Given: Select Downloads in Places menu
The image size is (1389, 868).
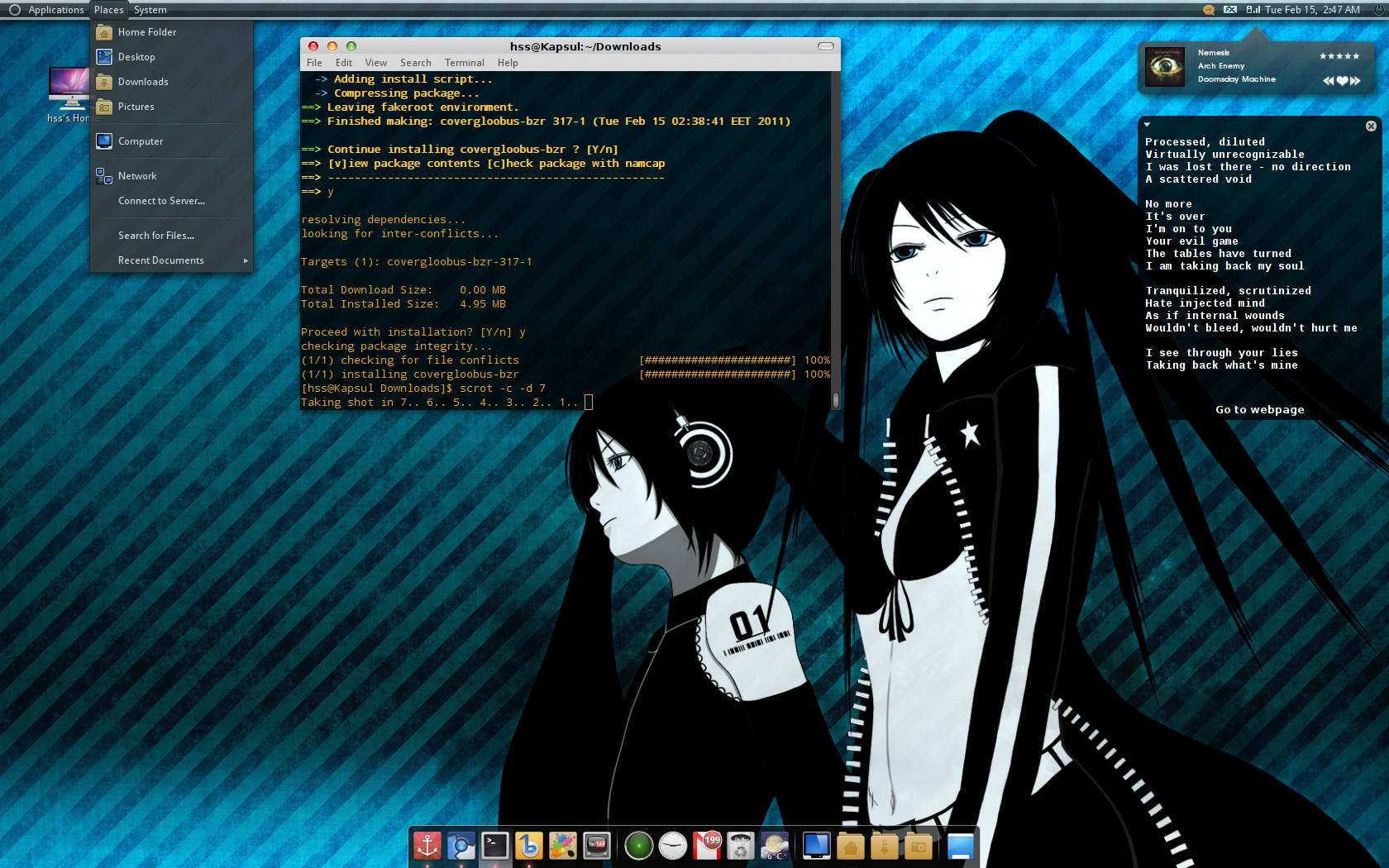Looking at the screenshot, I should click(x=171, y=82).
